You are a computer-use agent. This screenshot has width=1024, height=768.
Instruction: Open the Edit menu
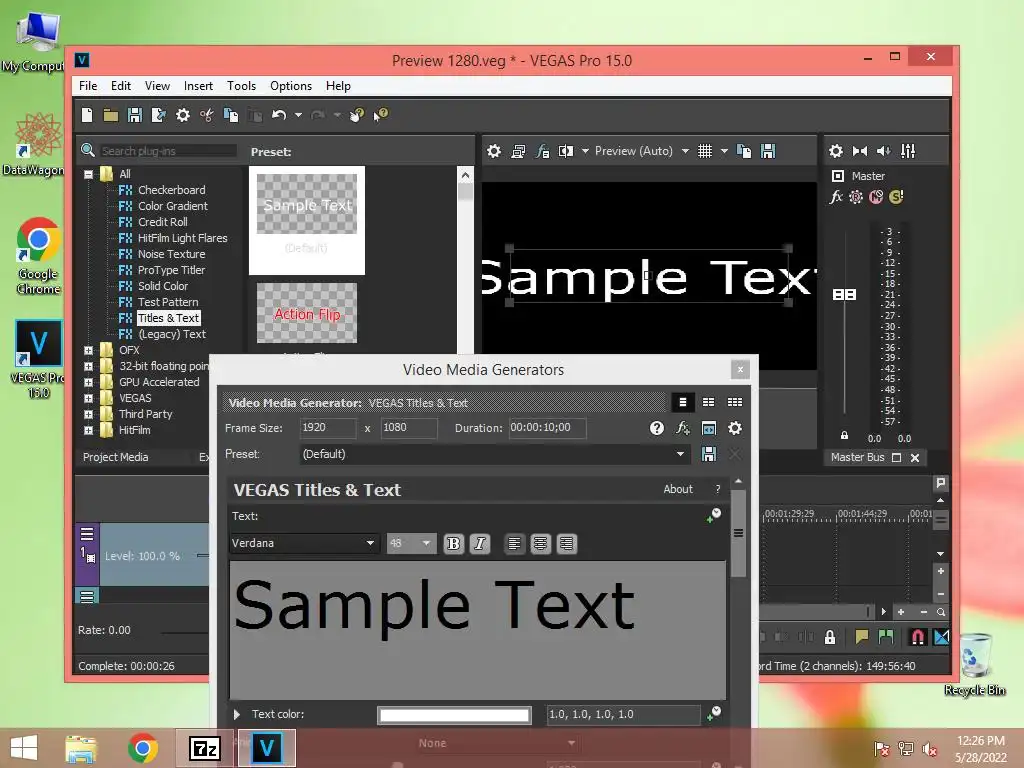click(x=121, y=86)
